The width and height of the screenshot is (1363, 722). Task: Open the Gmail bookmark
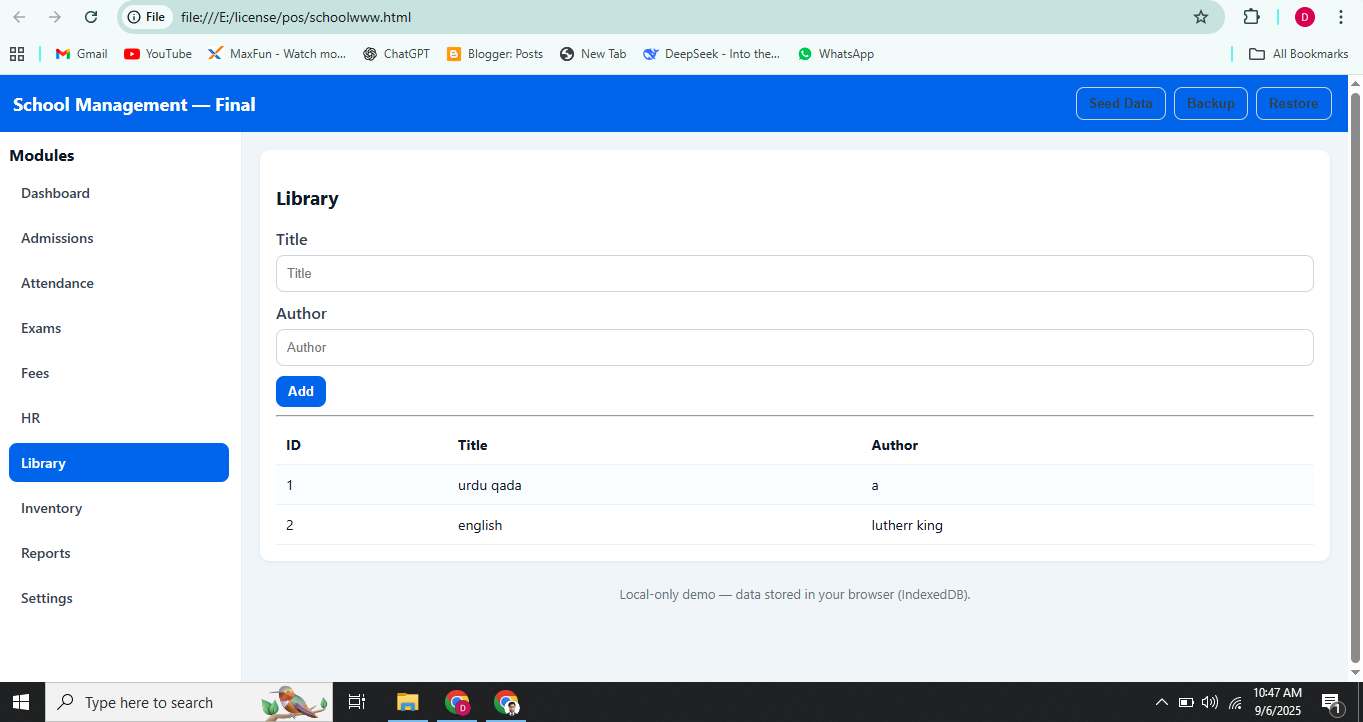(81, 54)
